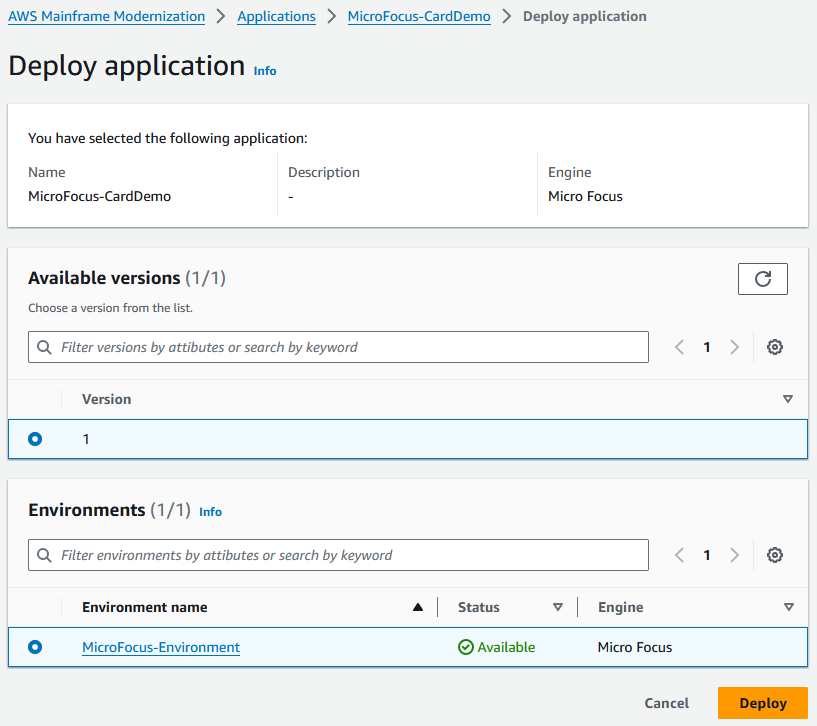Screen dimensions: 817x726
Task: Navigate to Applications via breadcrumb
Action: tap(276, 16)
